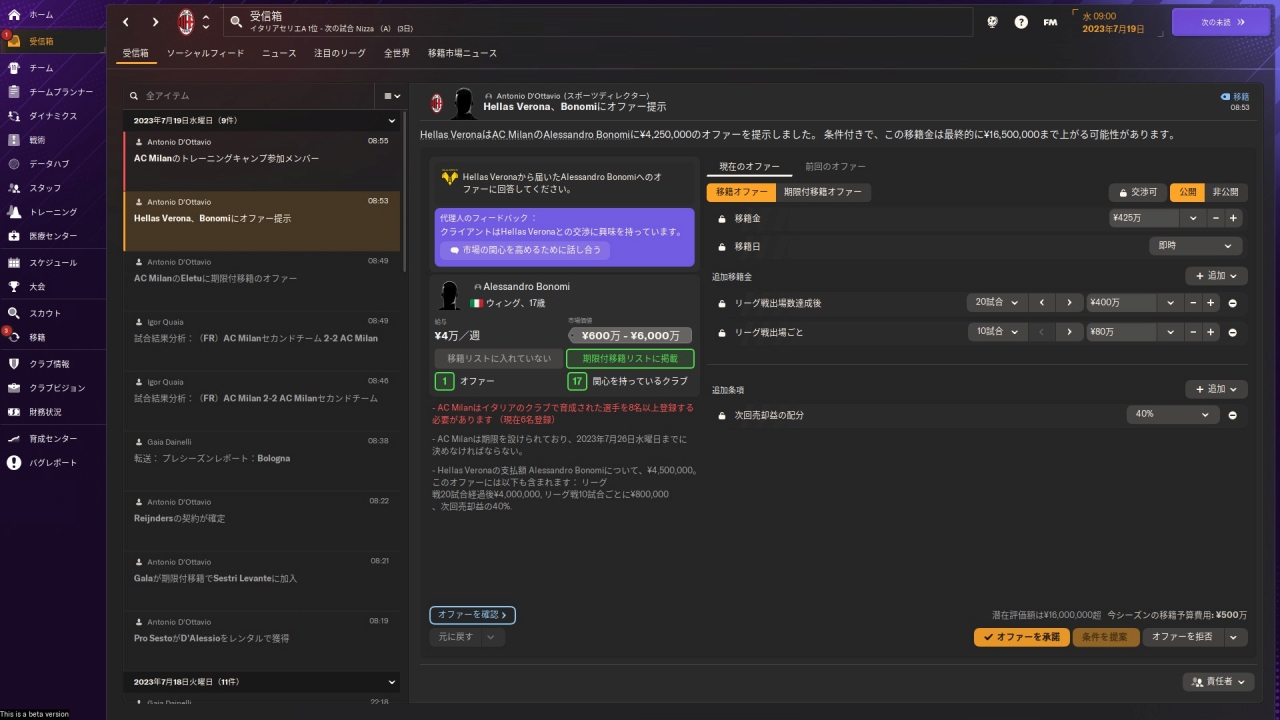Increase 移籍金 with the plus stepper
The width and height of the screenshot is (1280, 720).
pyautogui.click(x=1233, y=218)
